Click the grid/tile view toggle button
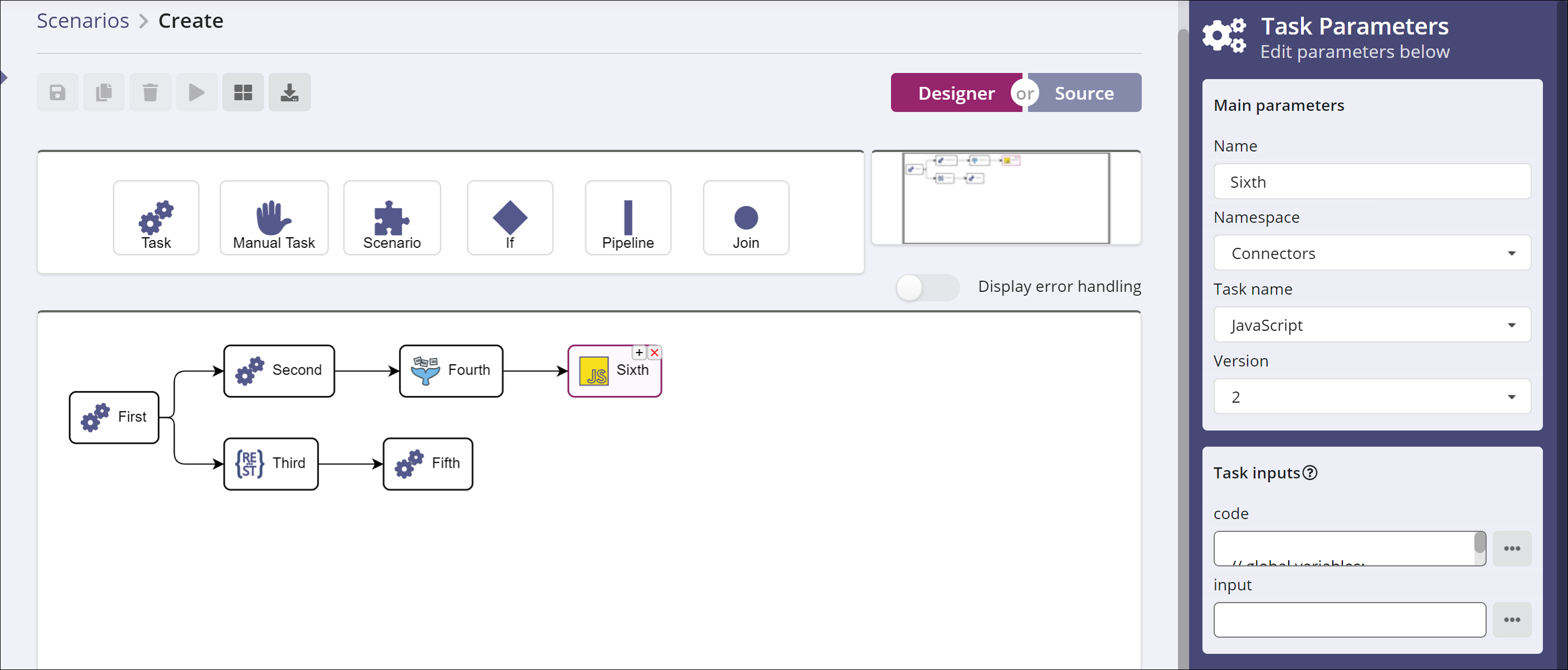This screenshot has width=1568, height=670. coord(244,92)
